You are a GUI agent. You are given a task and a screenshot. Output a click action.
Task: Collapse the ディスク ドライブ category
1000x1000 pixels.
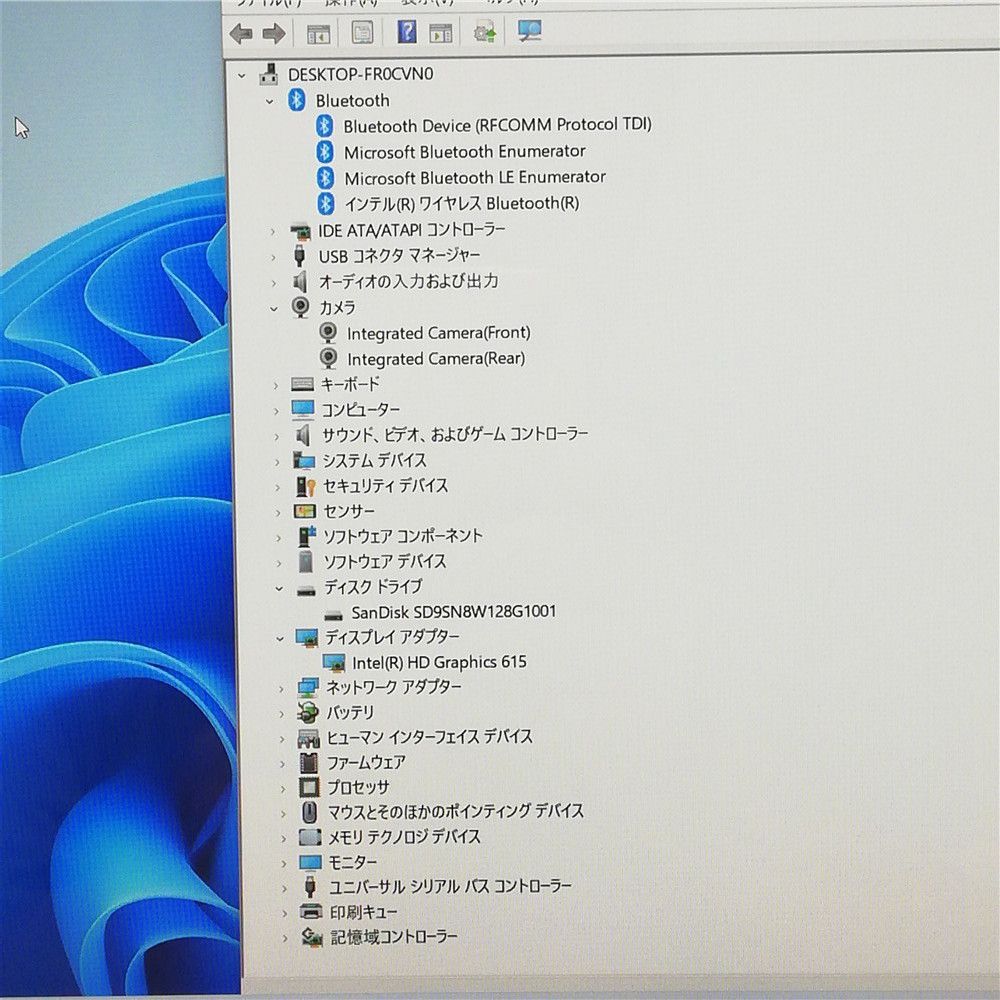[x=279, y=587]
